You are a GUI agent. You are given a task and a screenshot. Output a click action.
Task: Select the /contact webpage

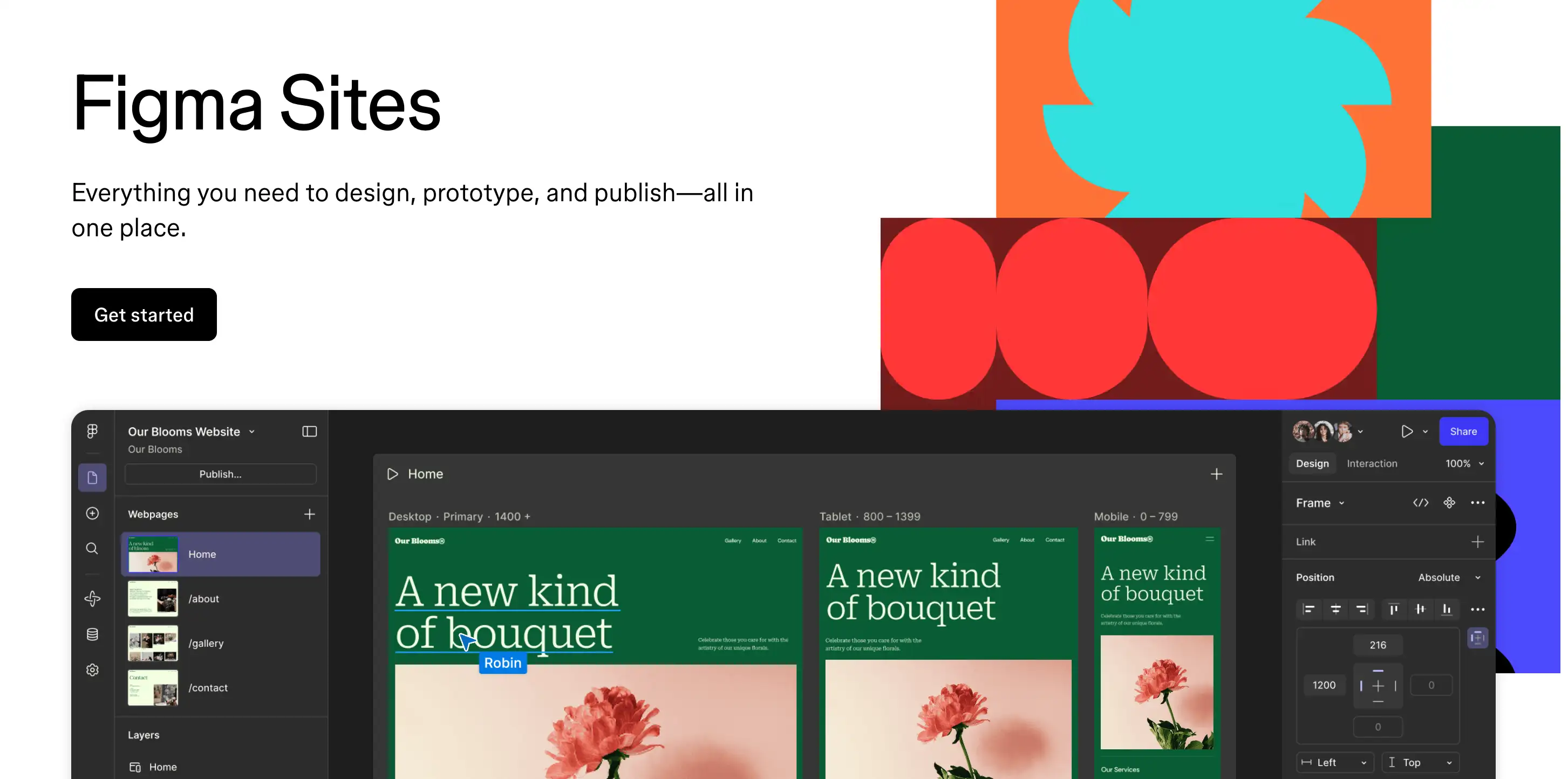pyautogui.click(x=220, y=687)
